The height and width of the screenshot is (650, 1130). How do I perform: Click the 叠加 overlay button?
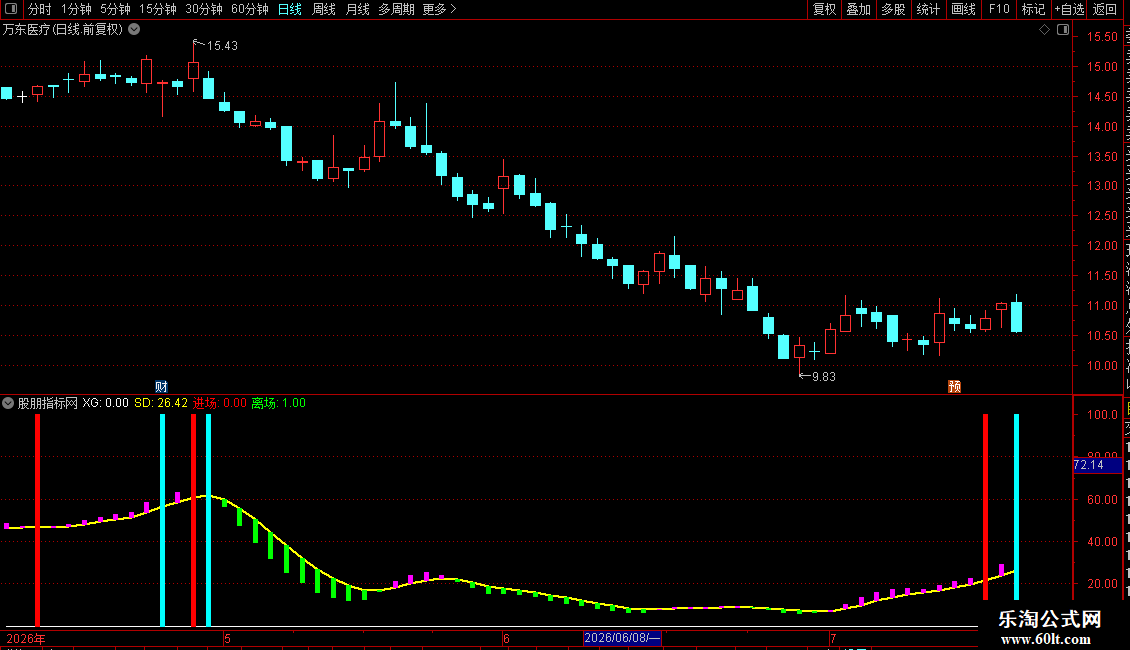coord(858,9)
